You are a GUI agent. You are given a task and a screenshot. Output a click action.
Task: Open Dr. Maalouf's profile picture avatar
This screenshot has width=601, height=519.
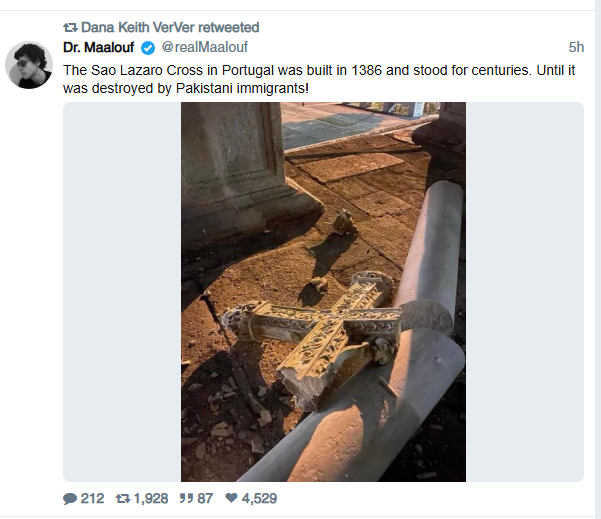[29, 66]
